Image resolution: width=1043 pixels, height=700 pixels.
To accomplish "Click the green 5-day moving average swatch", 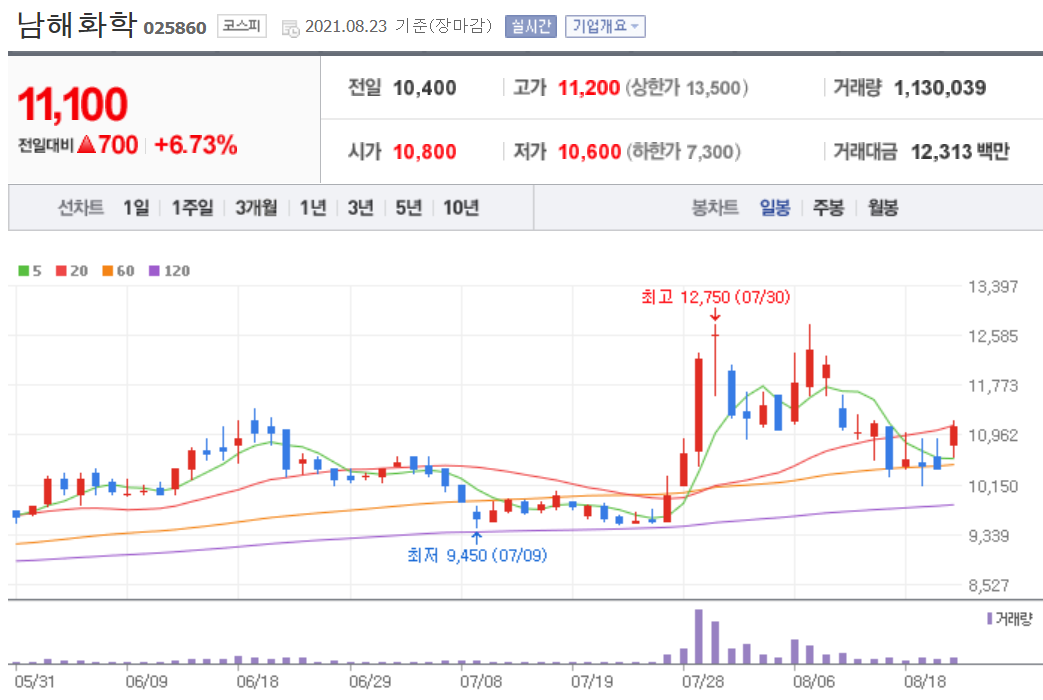I will click(23, 271).
